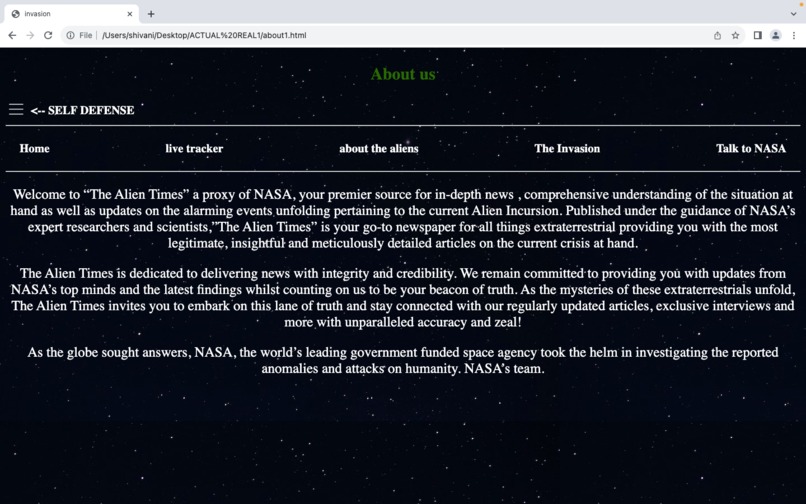The image size is (806, 504).
Task: Expand the tab search chevron
Action: tap(793, 14)
